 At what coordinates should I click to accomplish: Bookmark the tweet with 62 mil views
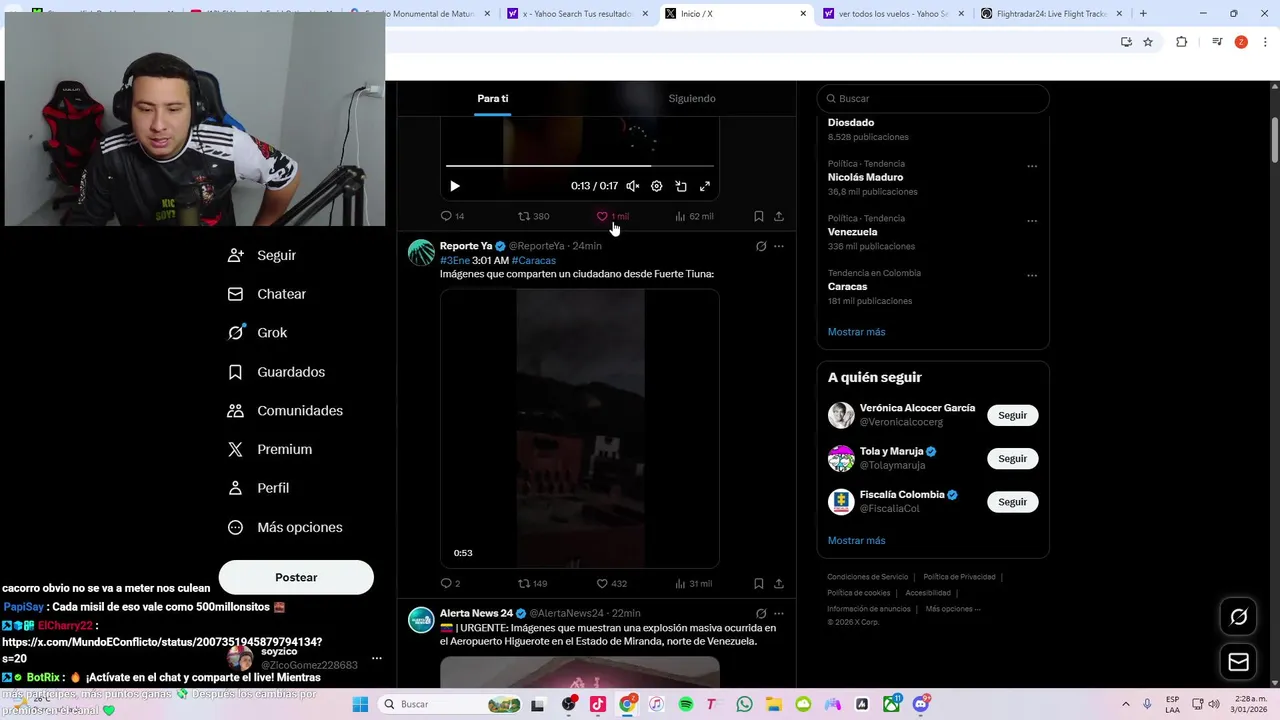[759, 216]
